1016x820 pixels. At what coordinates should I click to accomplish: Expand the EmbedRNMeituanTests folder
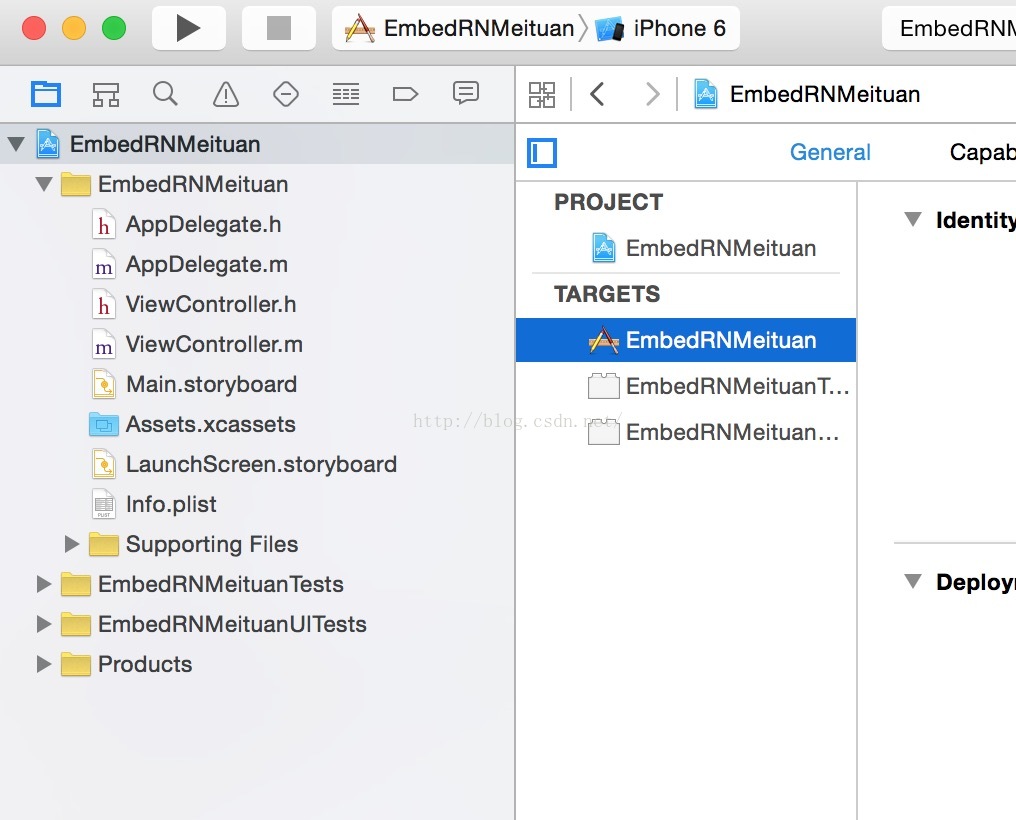click(43, 584)
